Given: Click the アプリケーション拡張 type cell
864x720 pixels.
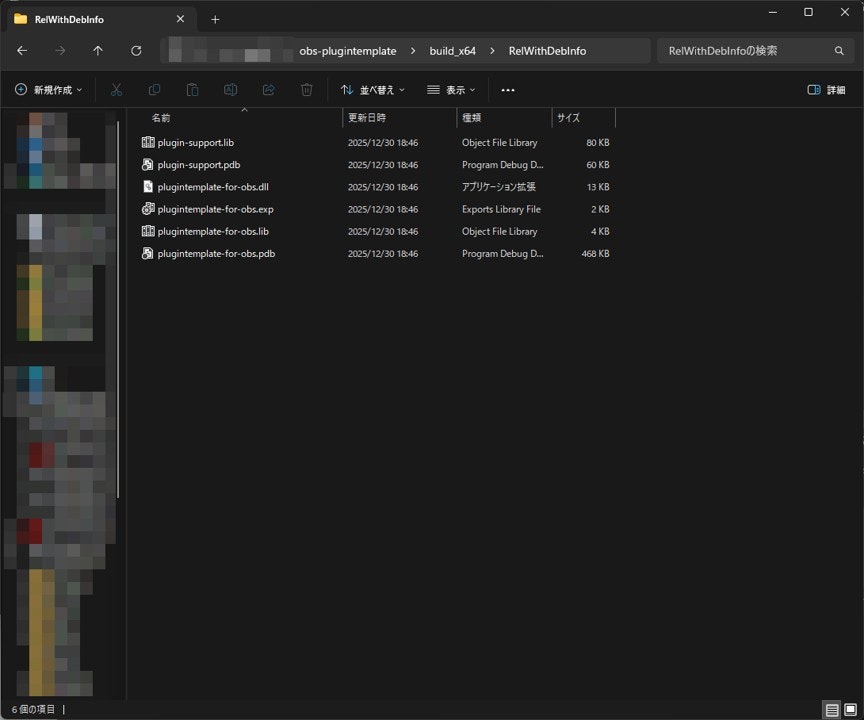Looking at the screenshot, I should tap(499, 187).
